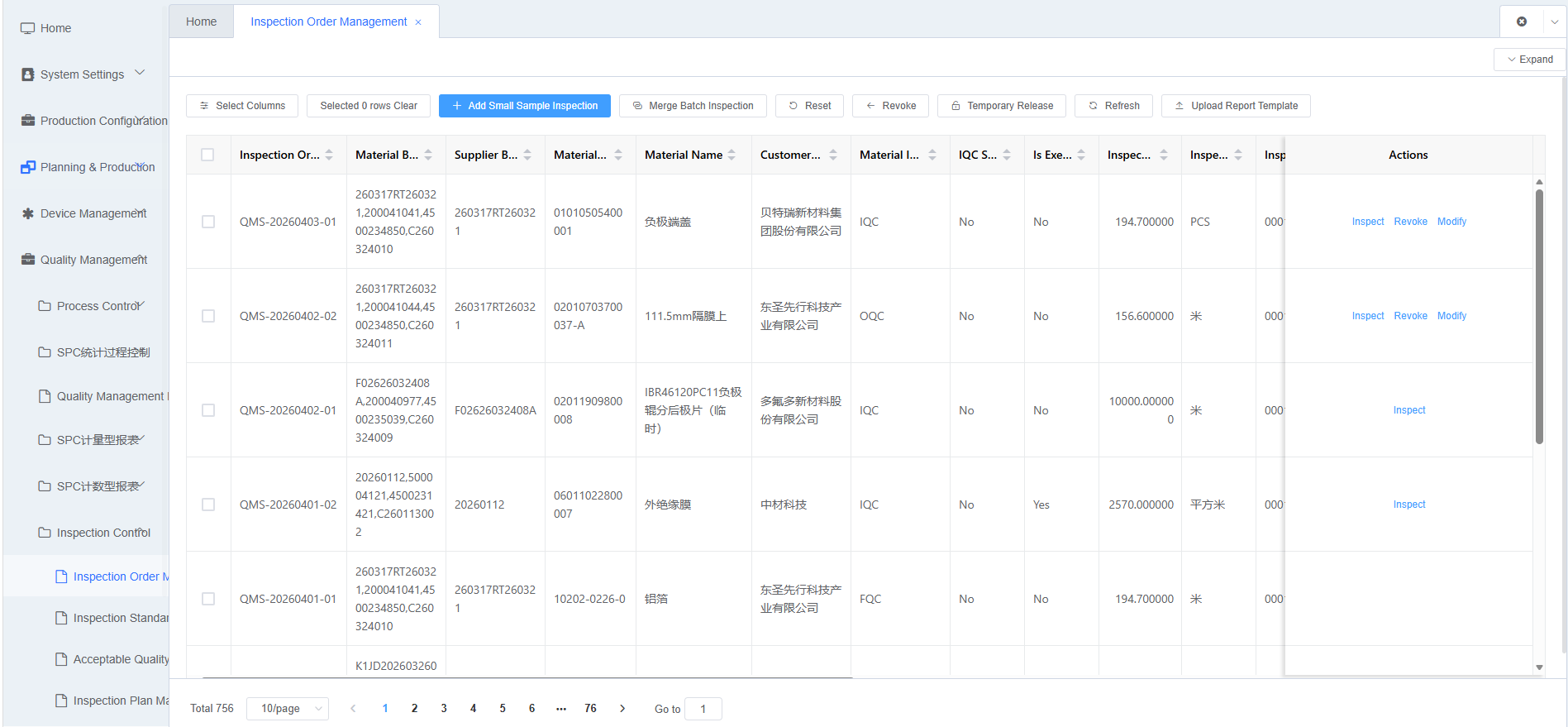Screen dimensions: 1568x727
Task: Sort by IQC S... column arrows
Action: (x=1007, y=155)
